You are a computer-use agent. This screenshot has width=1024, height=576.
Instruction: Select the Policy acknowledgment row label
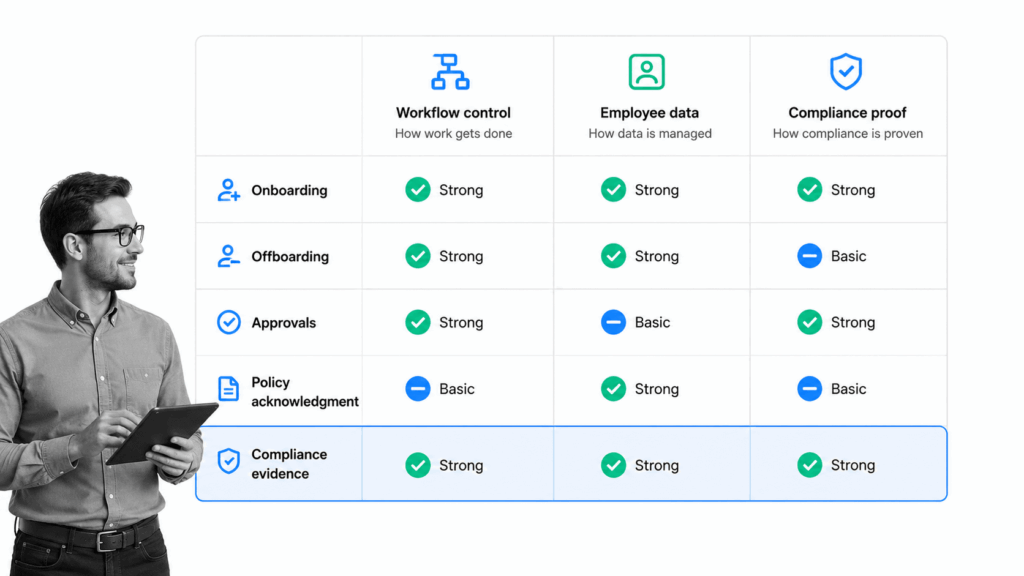point(304,391)
